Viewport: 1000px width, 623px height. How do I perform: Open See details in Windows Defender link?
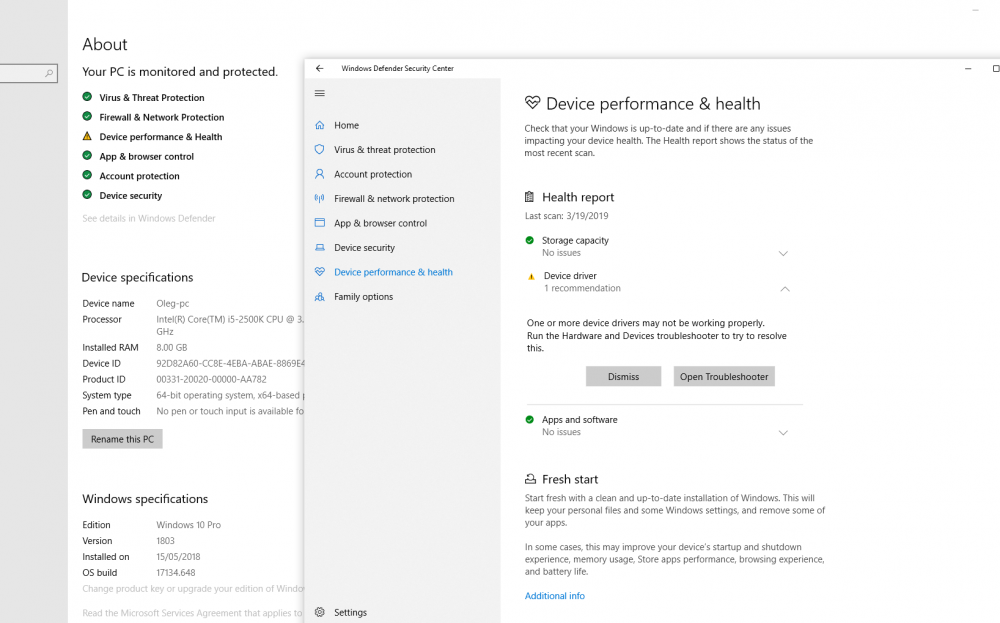pyautogui.click(x=149, y=218)
